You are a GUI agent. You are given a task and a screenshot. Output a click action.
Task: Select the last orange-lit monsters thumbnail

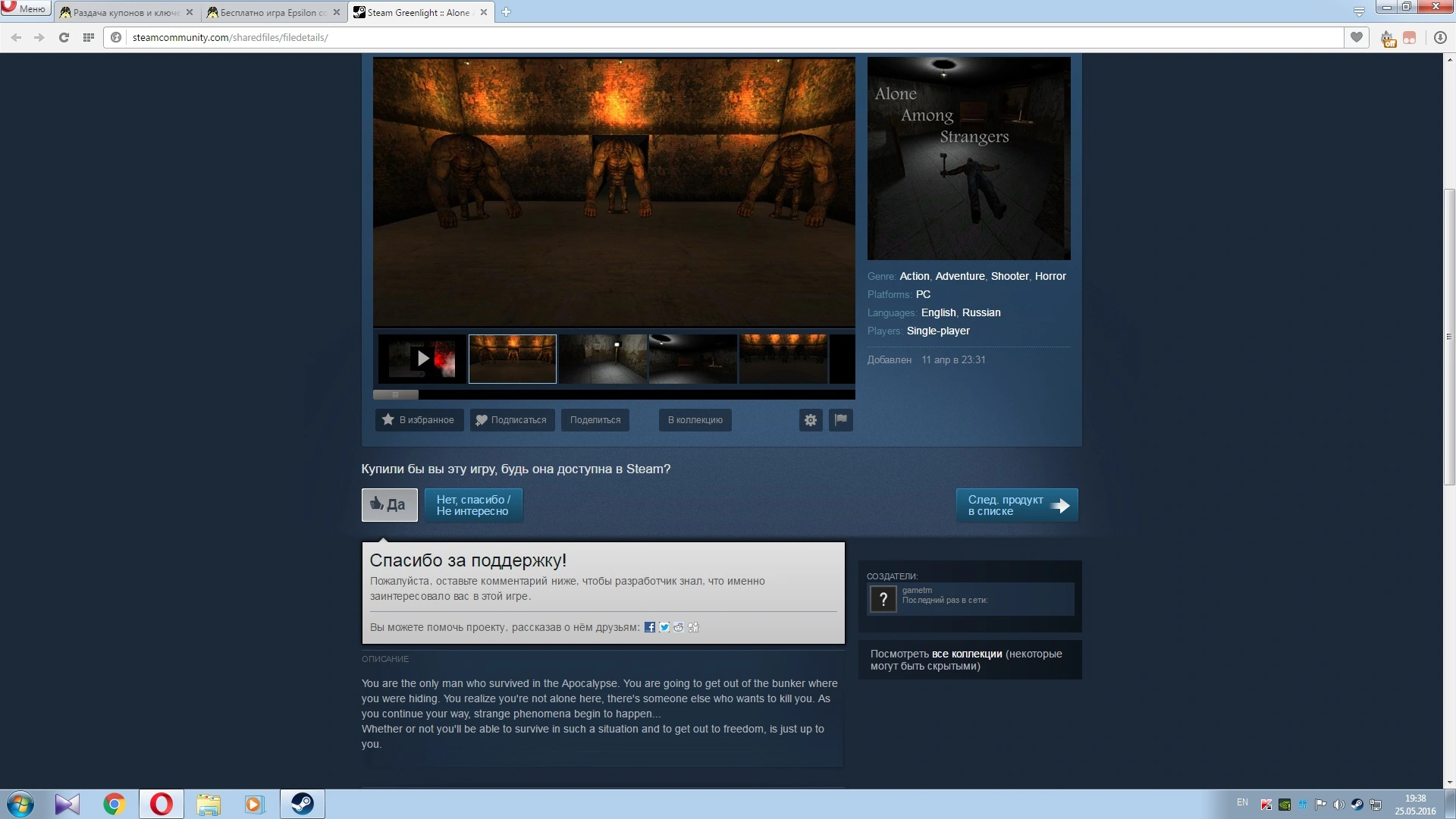click(x=783, y=359)
